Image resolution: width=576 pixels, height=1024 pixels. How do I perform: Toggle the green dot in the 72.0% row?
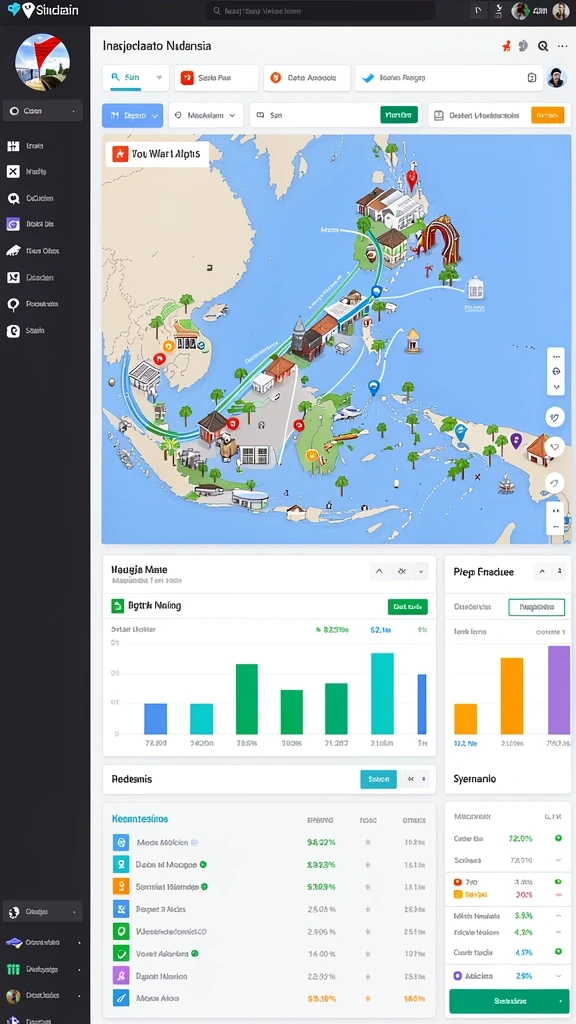558,838
